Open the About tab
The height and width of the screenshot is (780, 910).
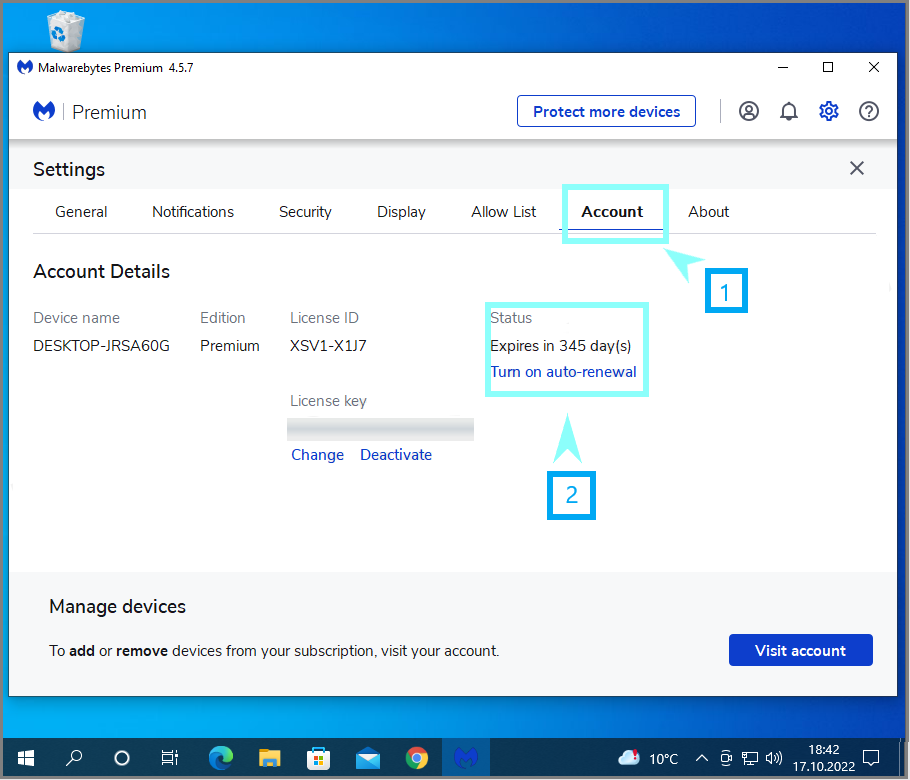coord(709,212)
